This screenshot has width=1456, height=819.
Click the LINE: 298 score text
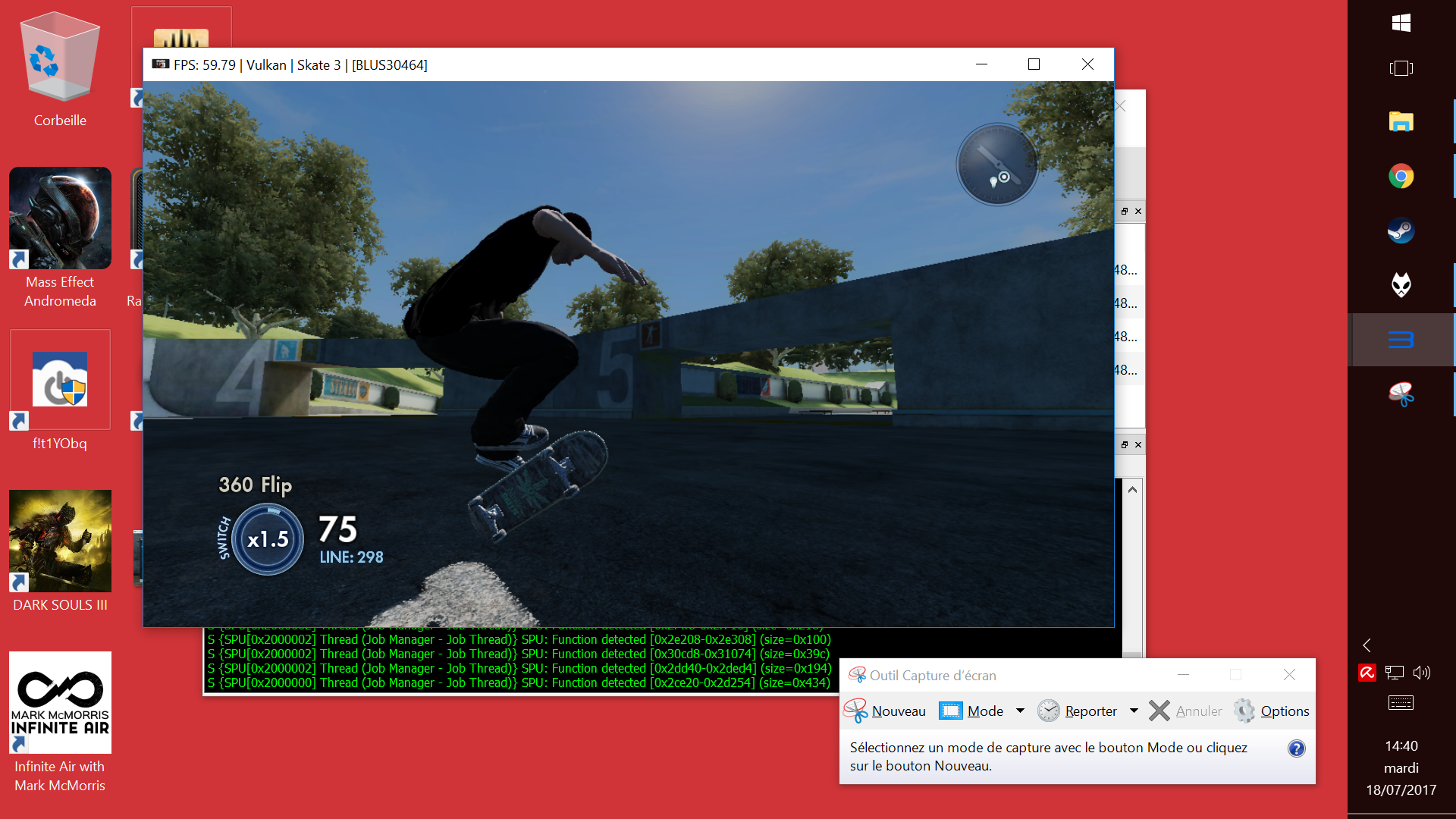[x=351, y=557]
